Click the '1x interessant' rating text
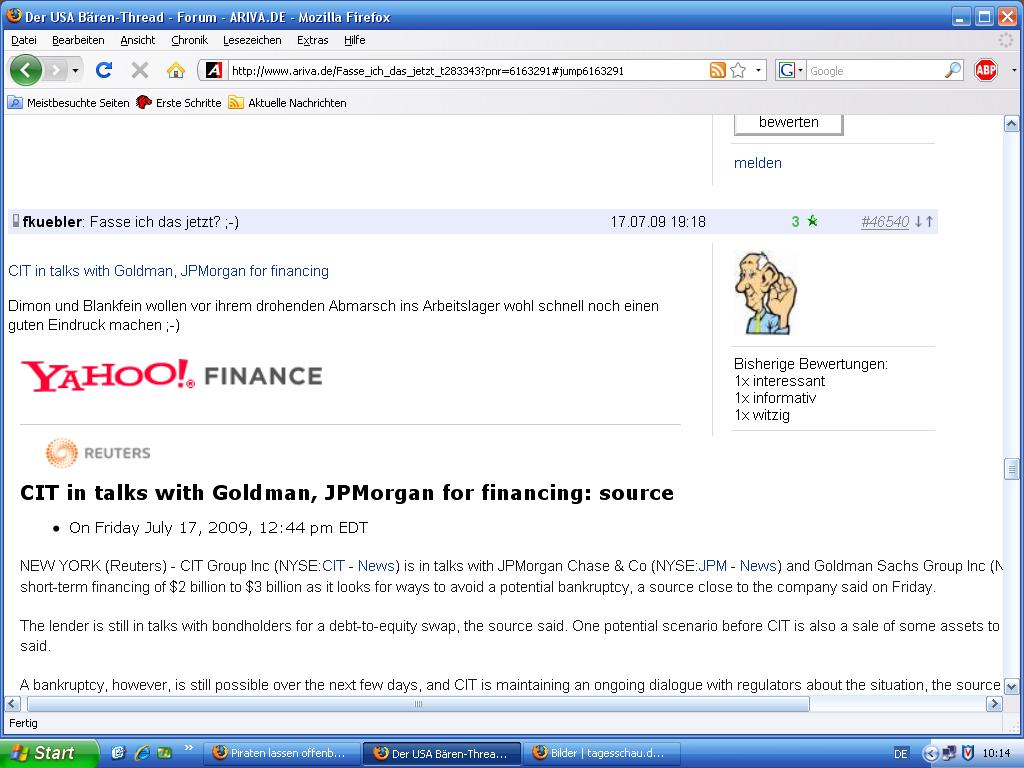 [x=779, y=381]
